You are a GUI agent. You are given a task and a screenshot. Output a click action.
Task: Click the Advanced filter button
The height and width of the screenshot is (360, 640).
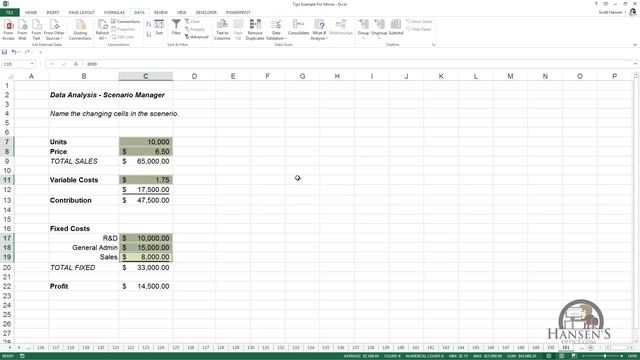pyautogui.click(x=197, y=37)
